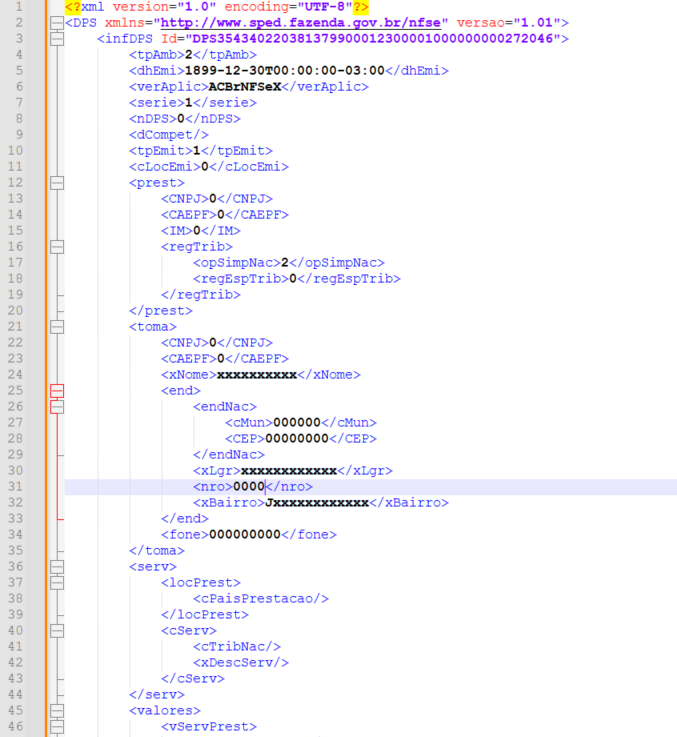
Task: Select line number 1 in the margin
Action: 19,7
